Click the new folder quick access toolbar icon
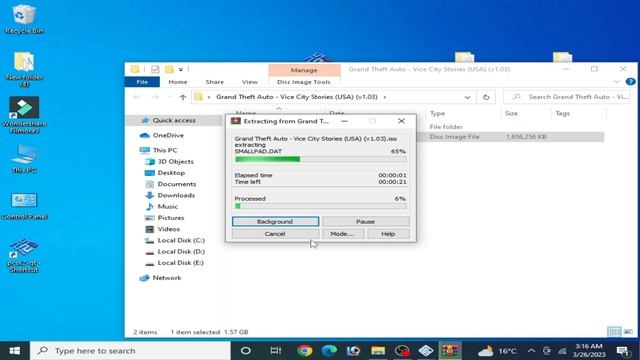640x360 pixels. [x=169, y=69]
